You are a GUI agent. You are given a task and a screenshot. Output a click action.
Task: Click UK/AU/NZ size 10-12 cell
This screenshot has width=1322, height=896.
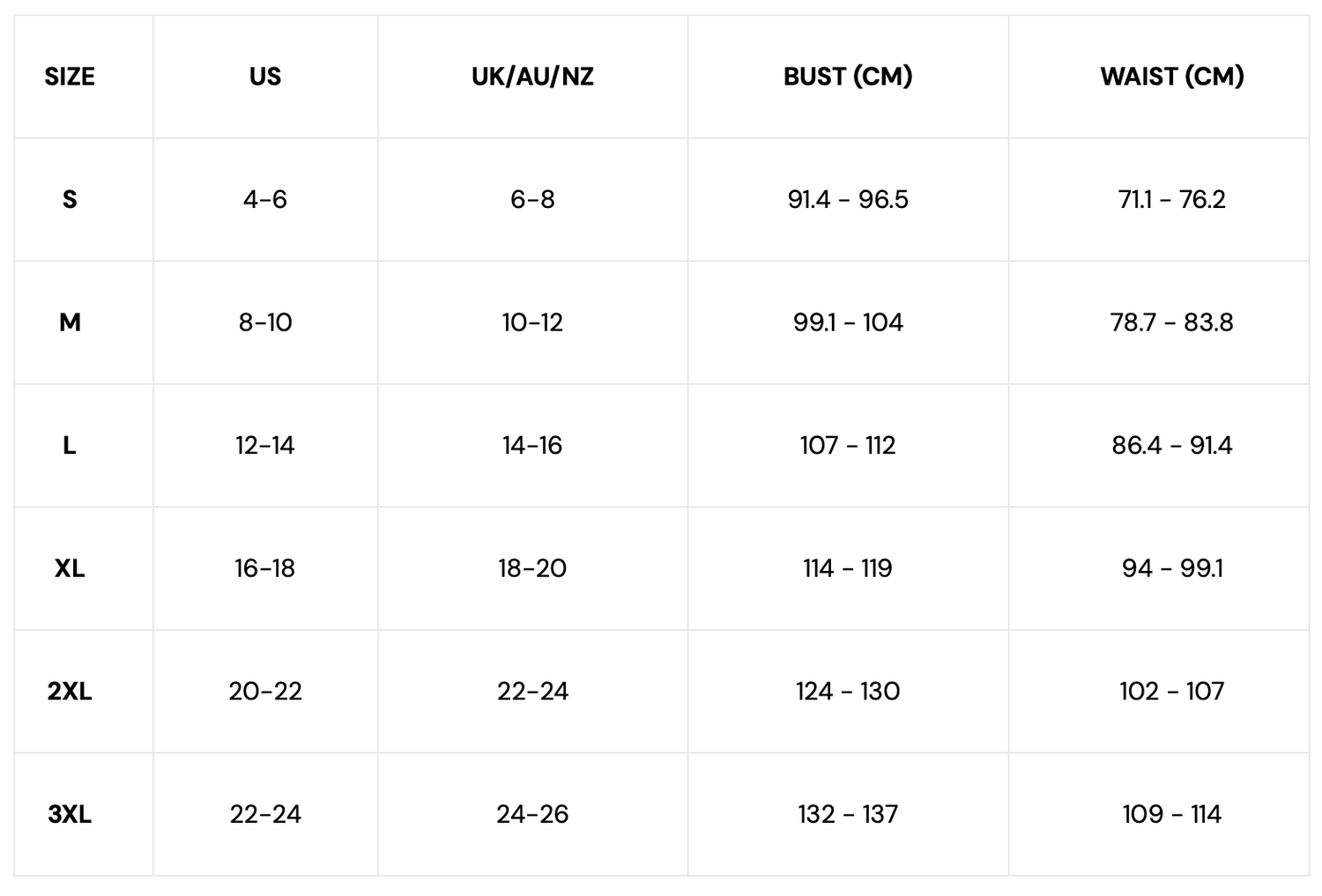532,322
